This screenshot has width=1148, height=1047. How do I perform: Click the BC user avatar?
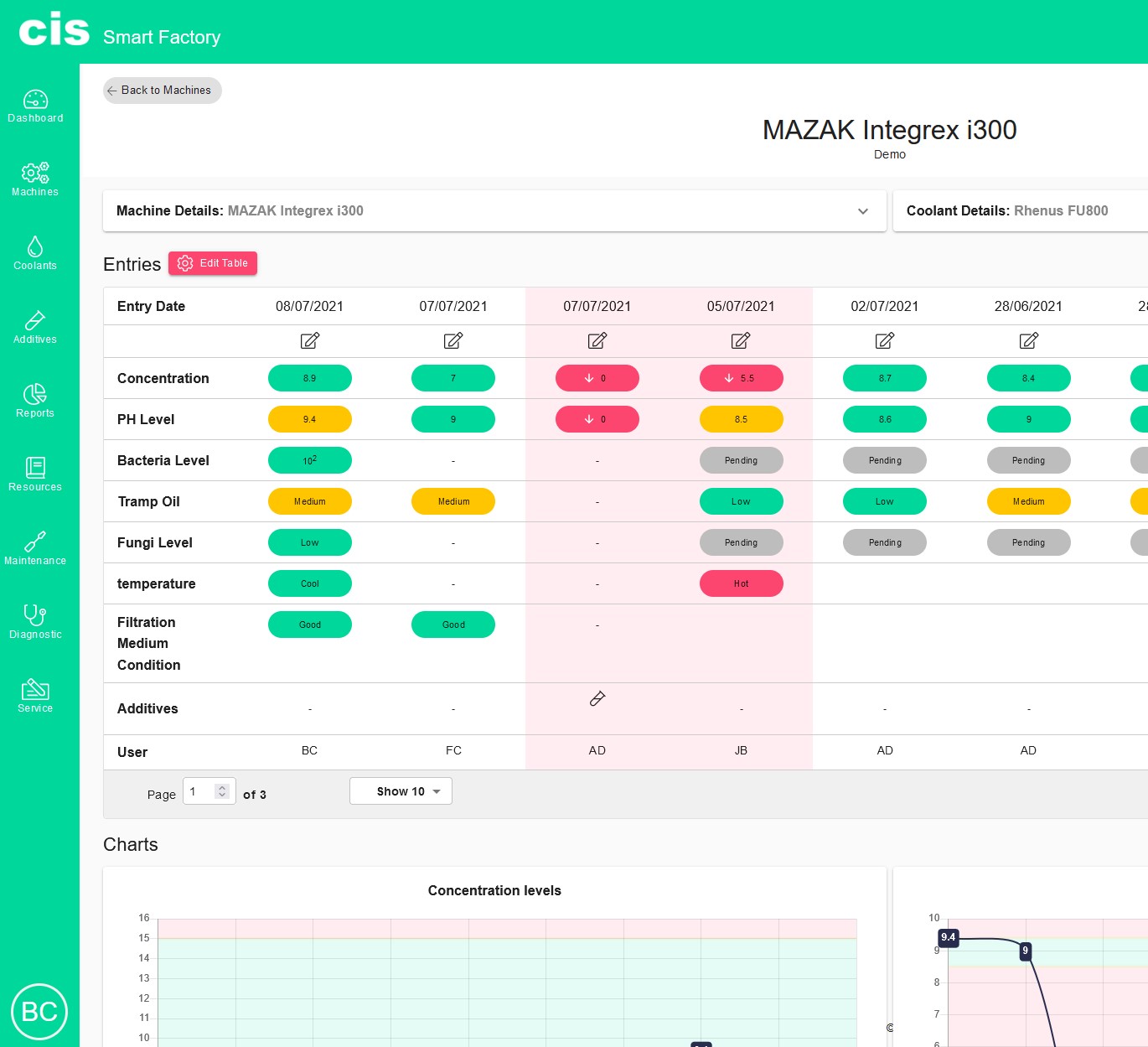39,1012
